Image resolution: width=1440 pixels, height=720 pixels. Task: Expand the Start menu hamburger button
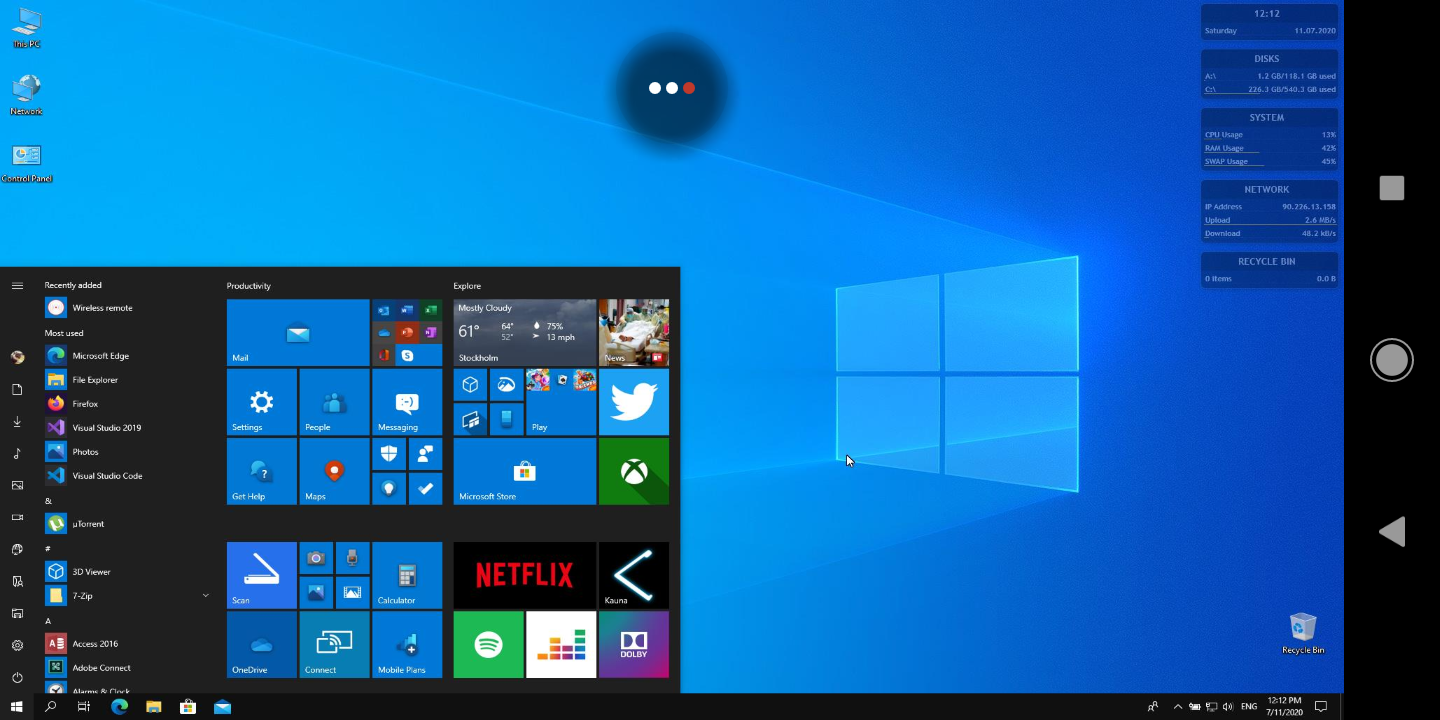pos(17,286)
